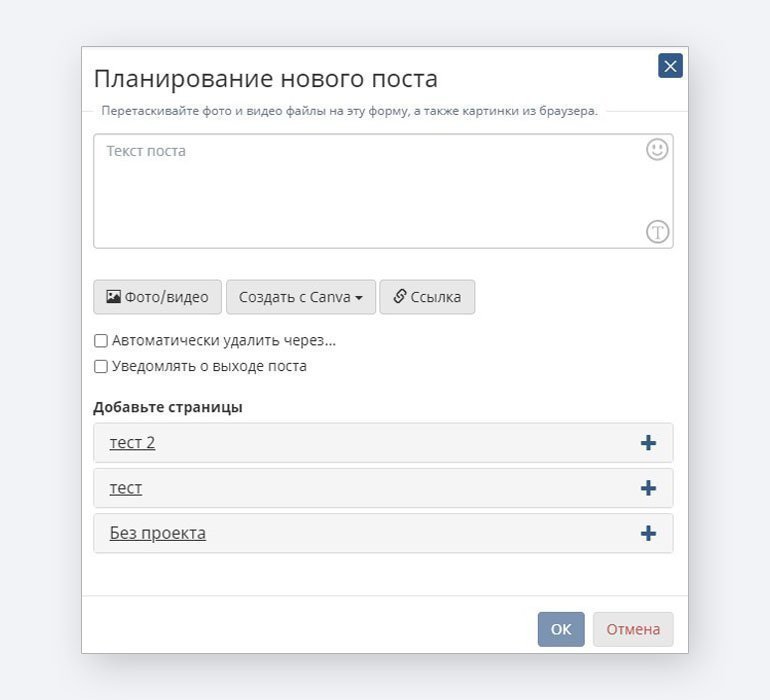The width and height of the screenshot is (770, 700).
Task: Open the emoji picker smiley icon
Action: tap(656, 149)
